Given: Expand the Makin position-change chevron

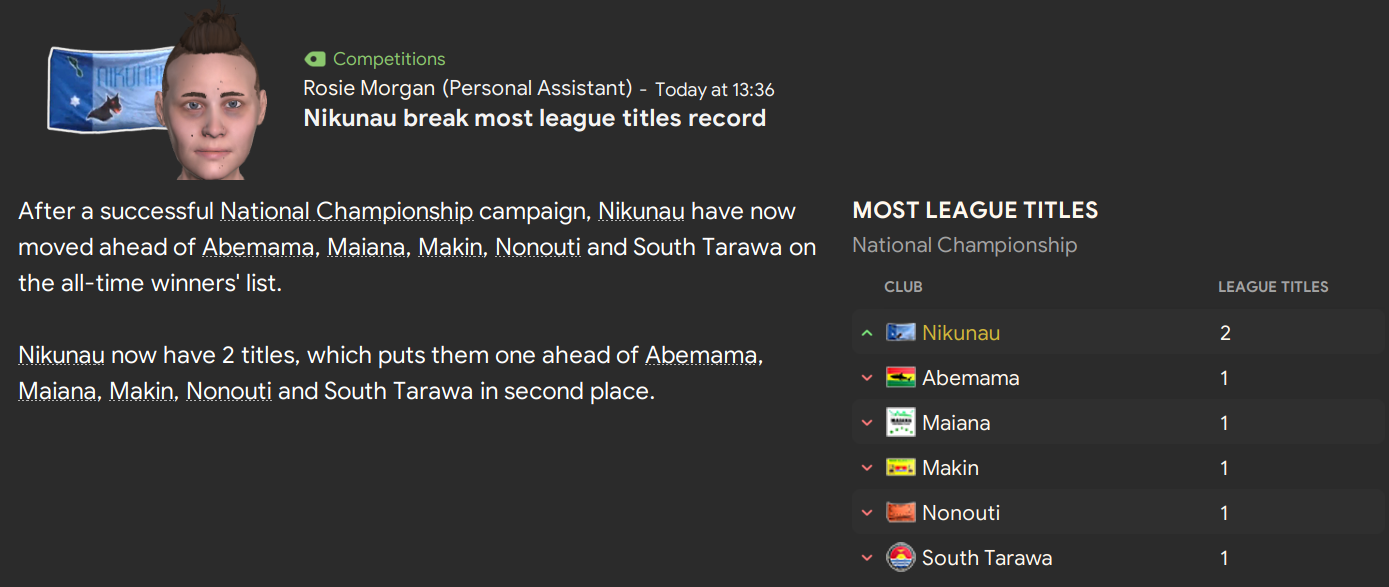Looking at the screenshot, I should 866,468.
